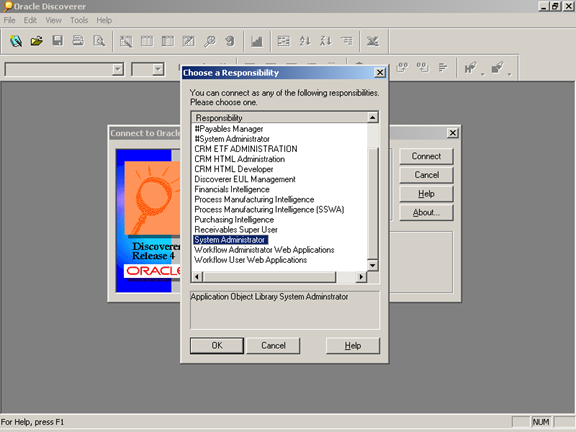The image size is (576, 432).
Task: Open the Help menu in menu bar
Action: (x=104, y=20)
